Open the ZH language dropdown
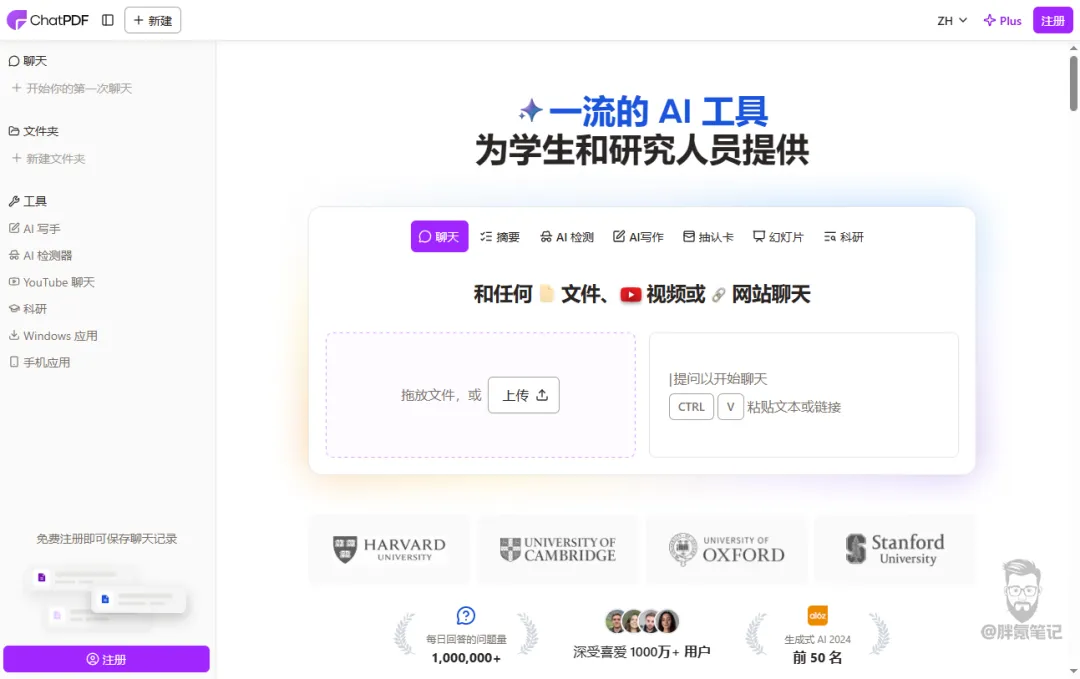This screenshot has width=1080, height=679. click(x=952, y=21)
